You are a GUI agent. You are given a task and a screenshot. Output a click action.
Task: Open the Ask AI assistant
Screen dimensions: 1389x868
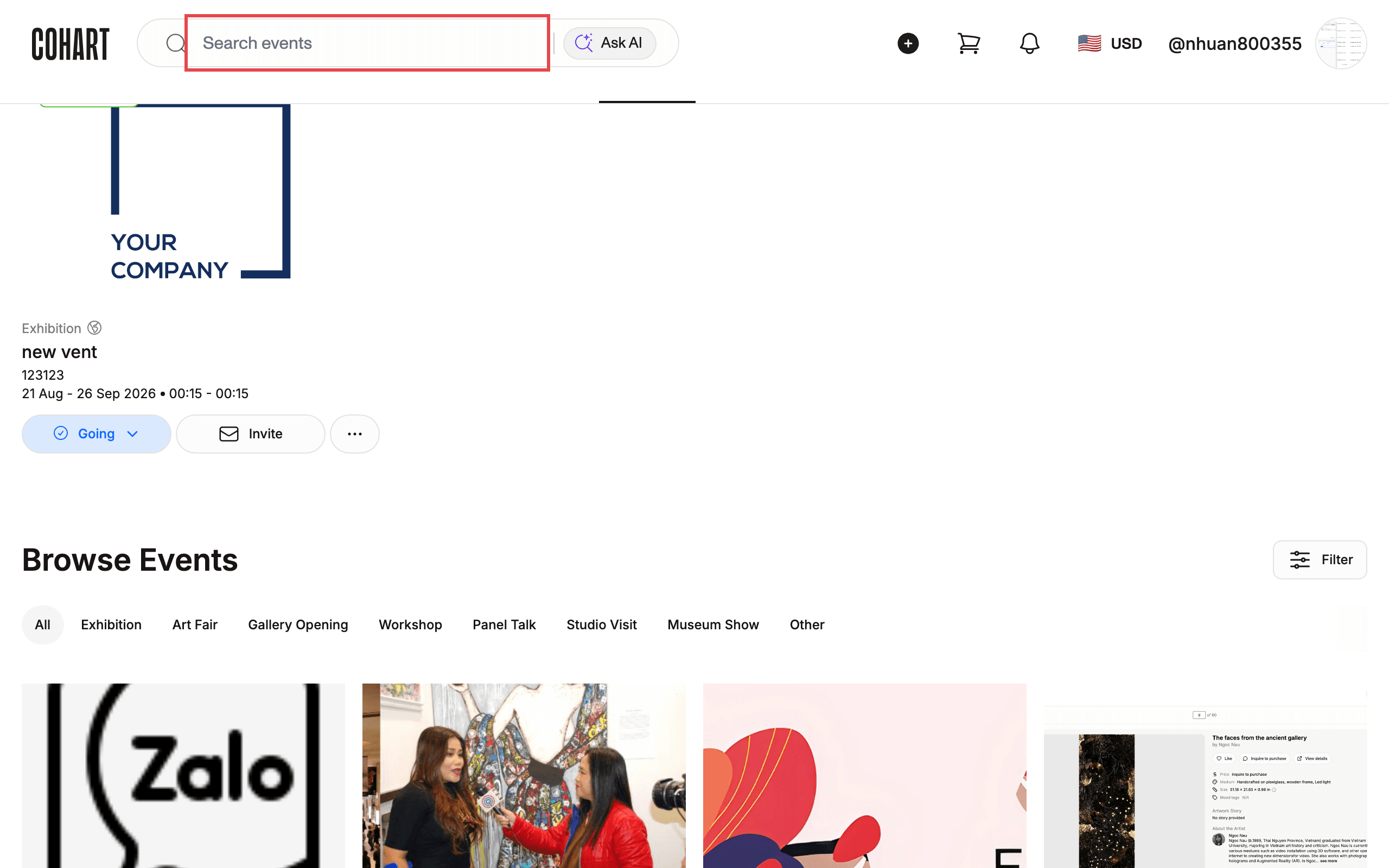[x=609, y=43]
